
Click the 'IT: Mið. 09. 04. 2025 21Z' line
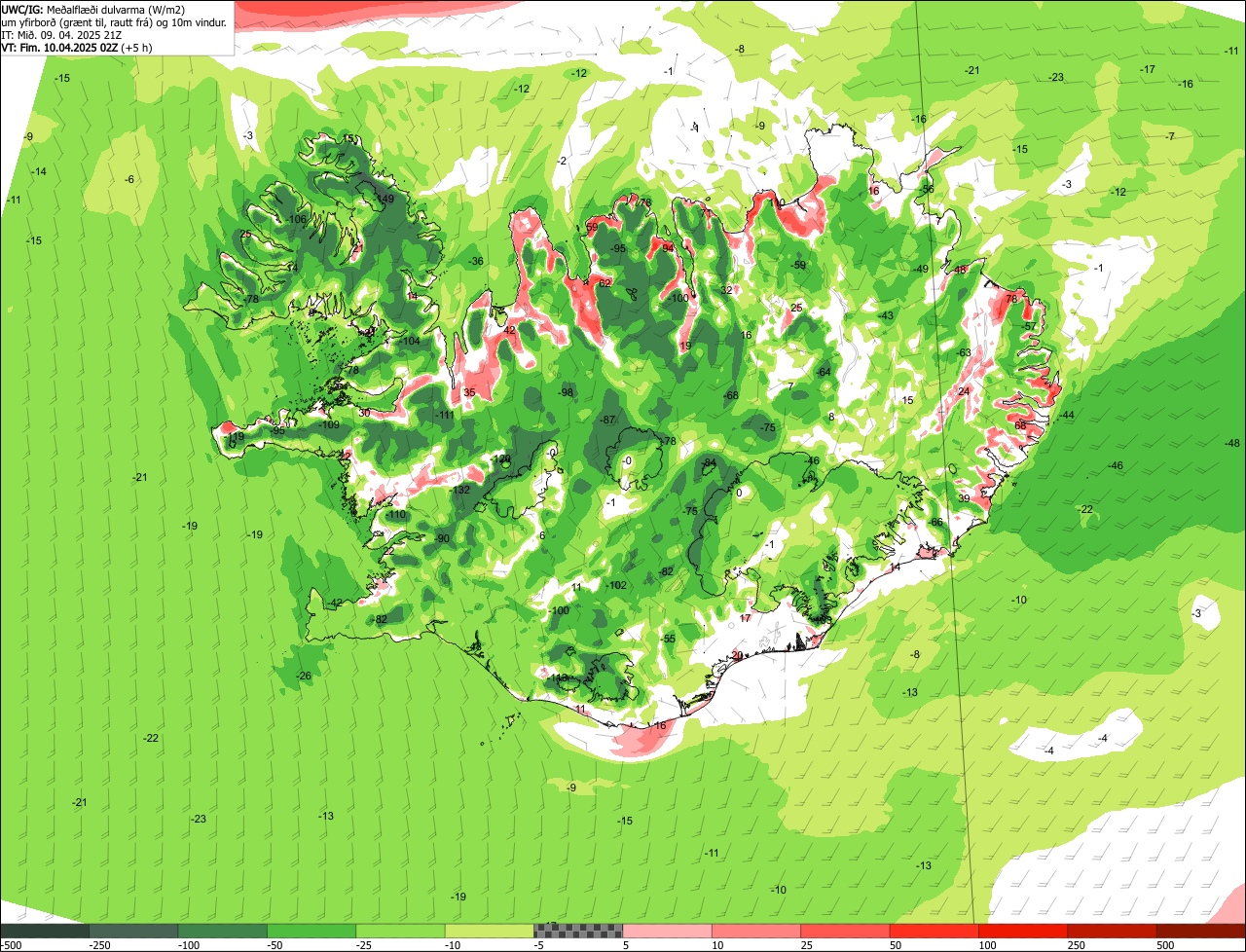(x=62, y=35)
